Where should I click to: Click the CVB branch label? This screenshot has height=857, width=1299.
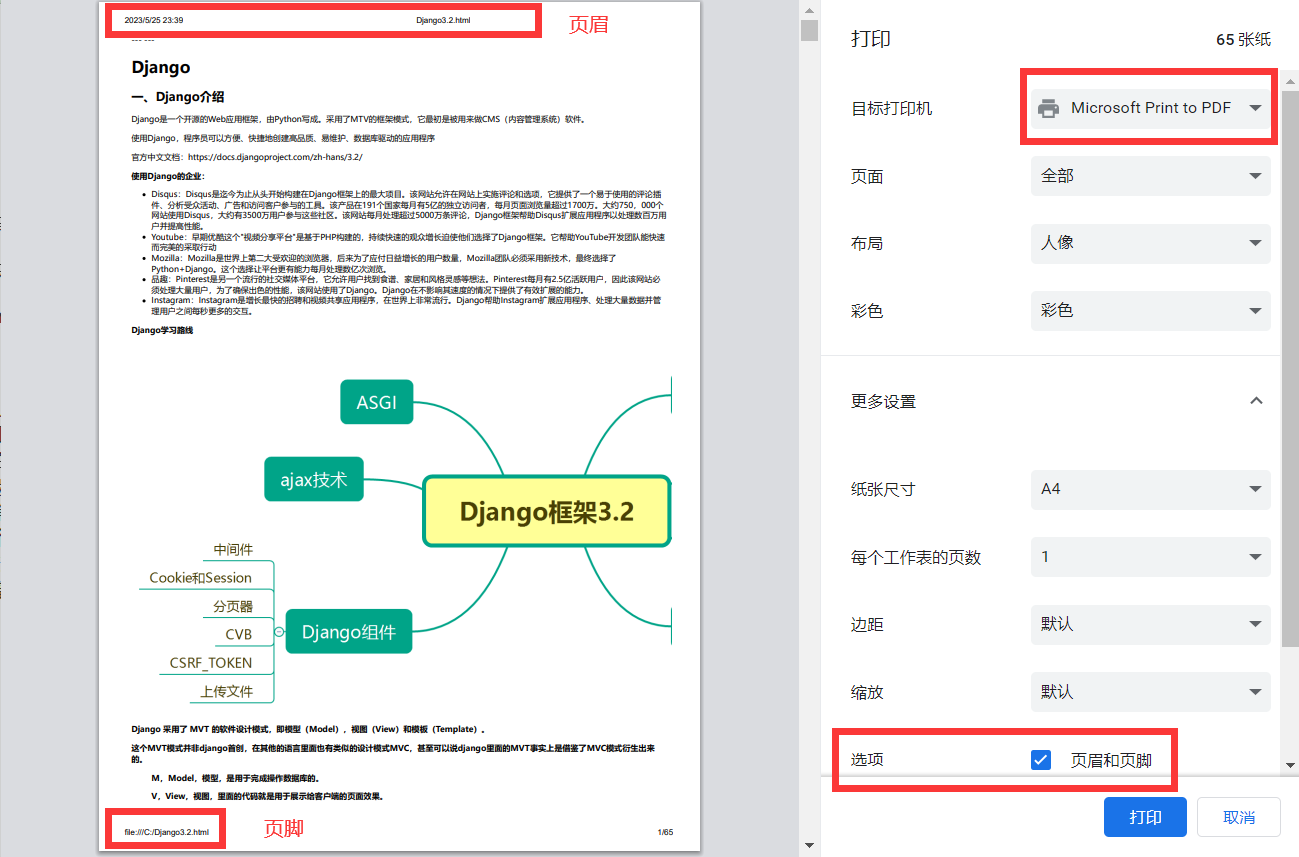(x=238, y=634)
